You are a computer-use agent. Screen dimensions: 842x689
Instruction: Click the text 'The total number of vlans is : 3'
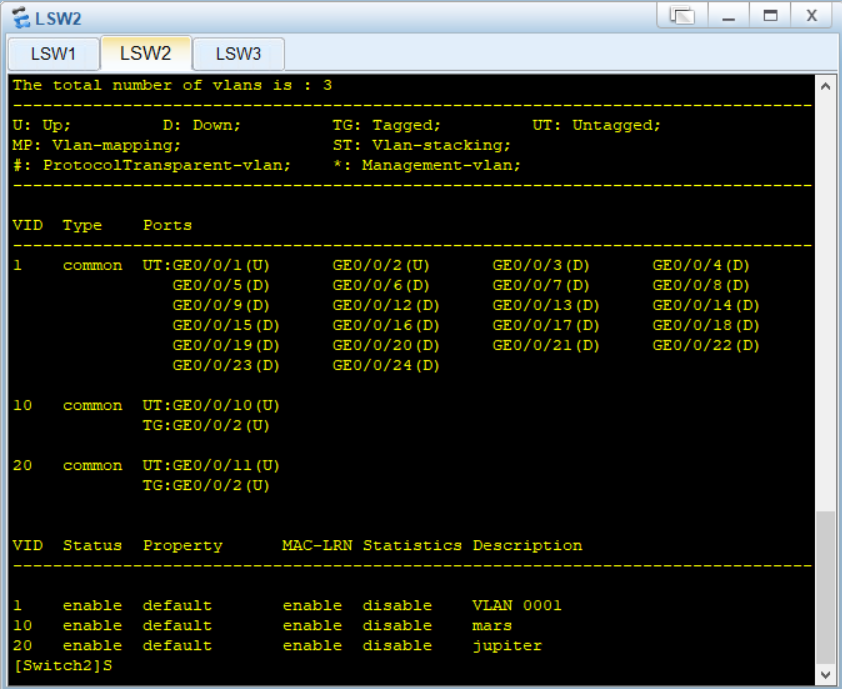[x=172, y=85]
